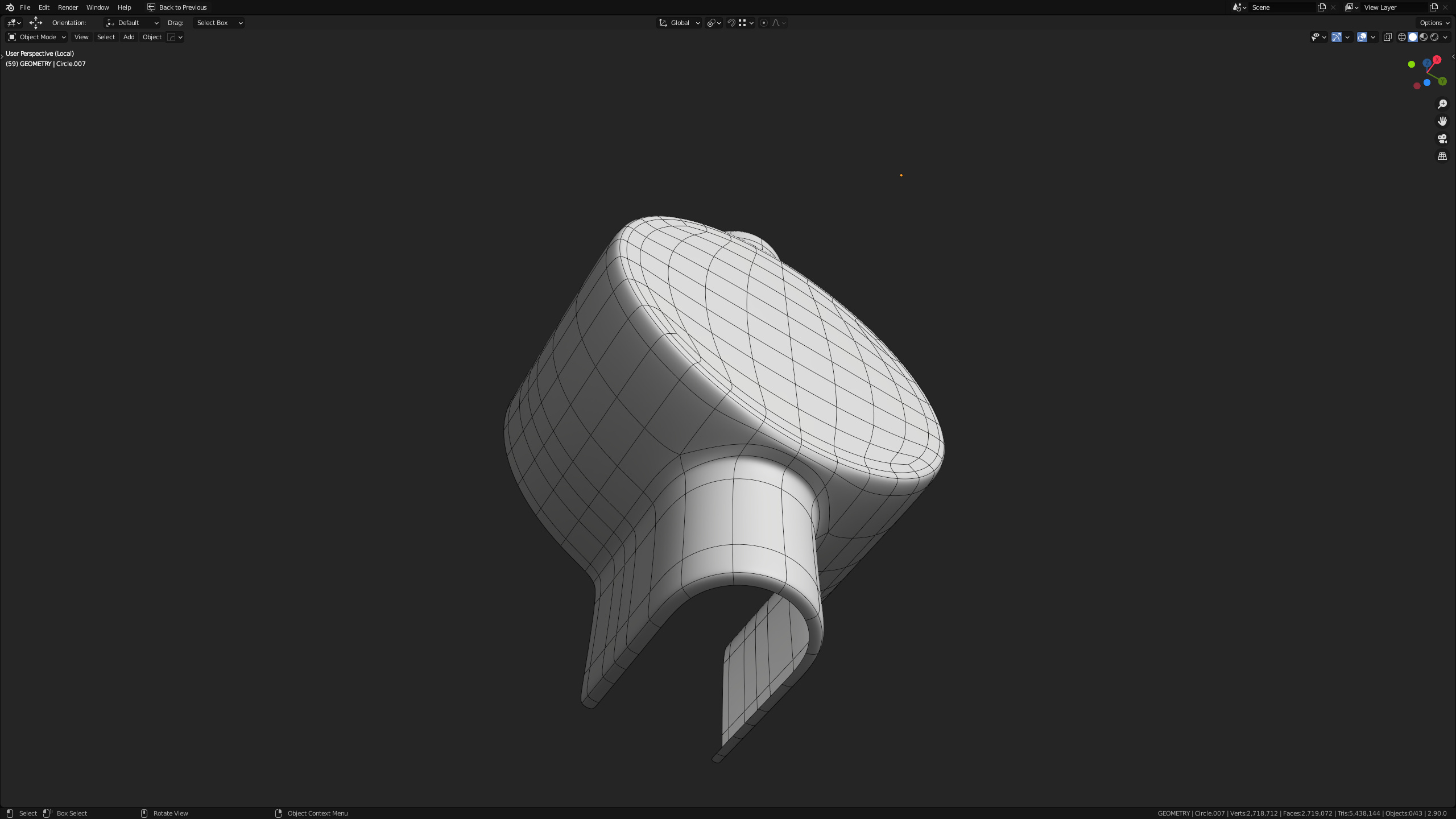
Task: Click the light green negative Y gizmo dot
Action: 1412,64
